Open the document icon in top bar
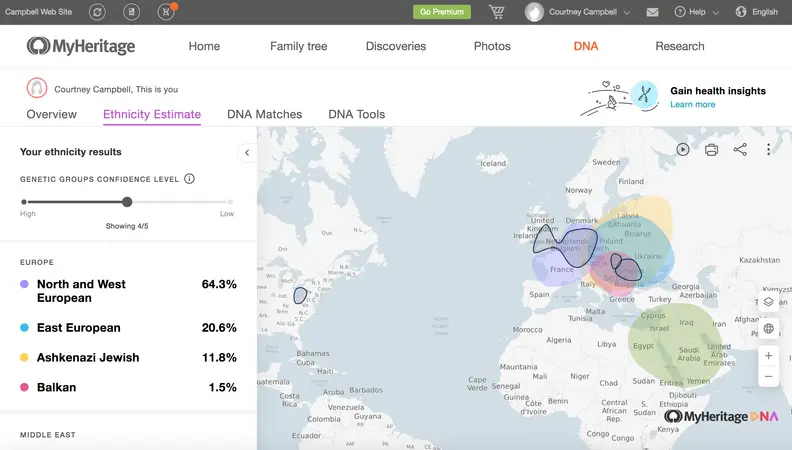Screen dimensions: 792x450 tap(131, 12)
